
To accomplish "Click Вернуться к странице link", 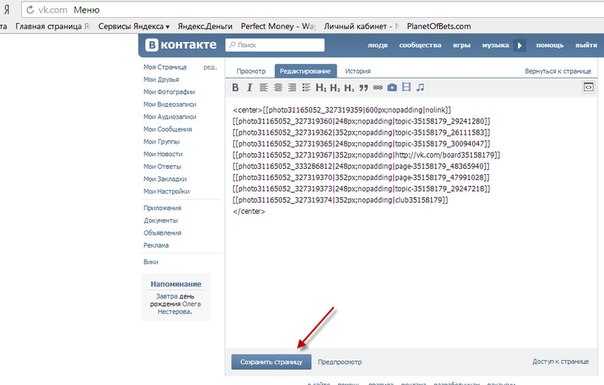I will click(x=558, y=71).
